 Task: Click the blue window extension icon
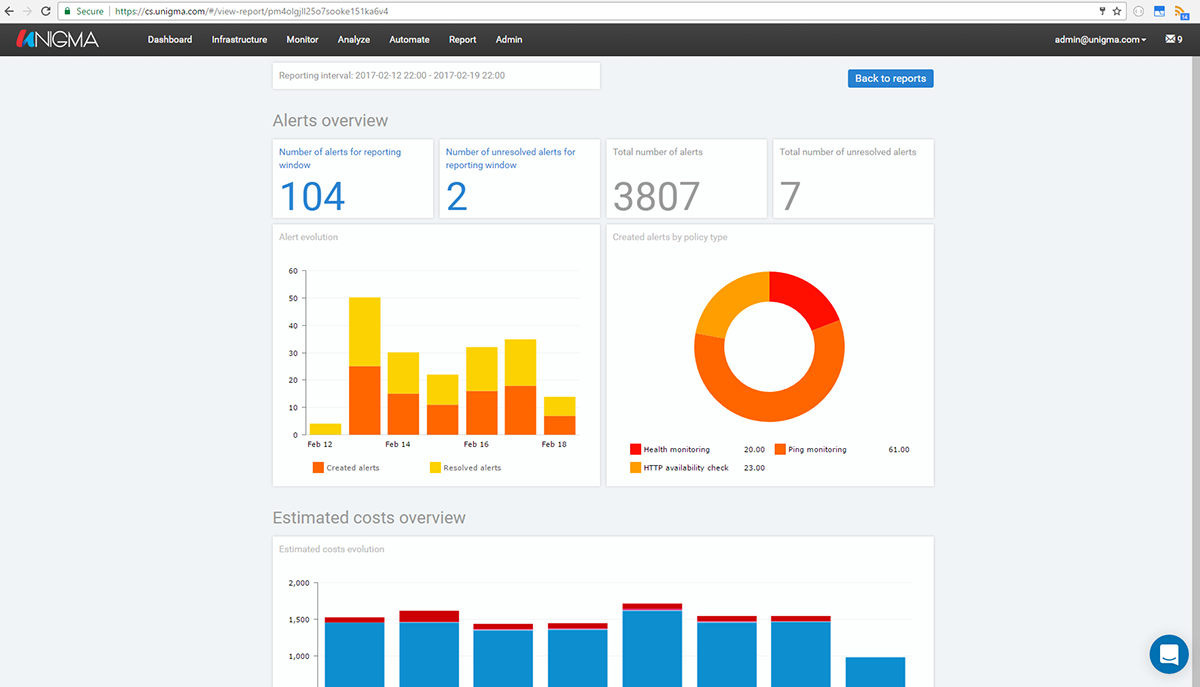[1160, 11]
